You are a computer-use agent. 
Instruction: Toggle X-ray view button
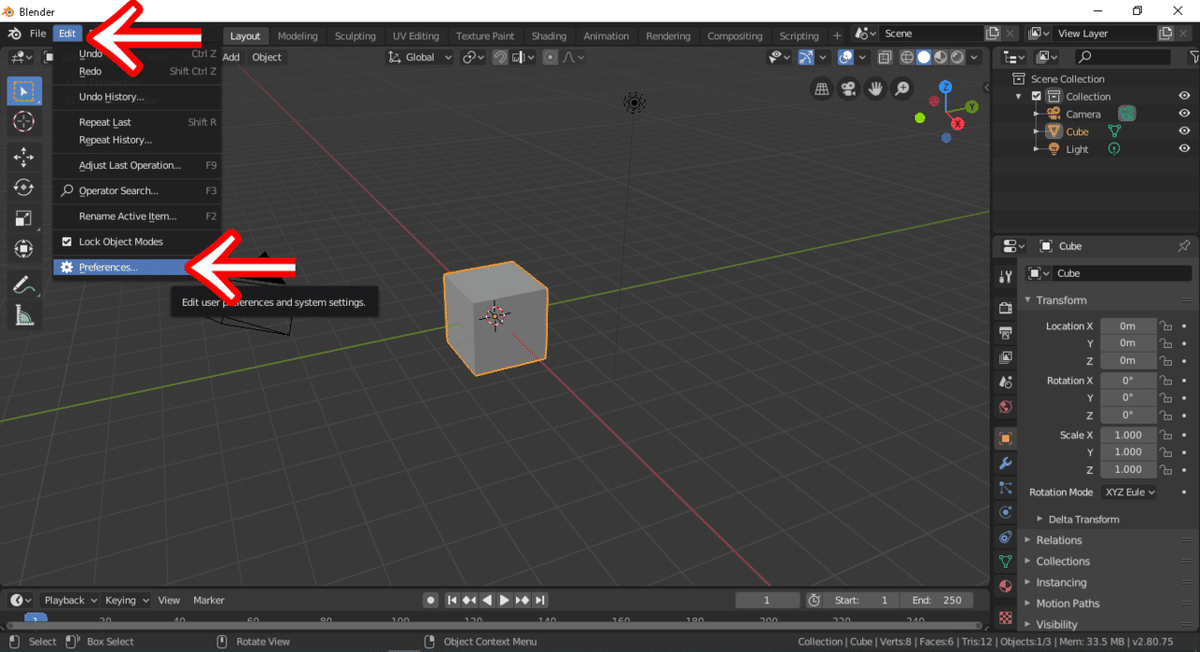click(885, 57)
